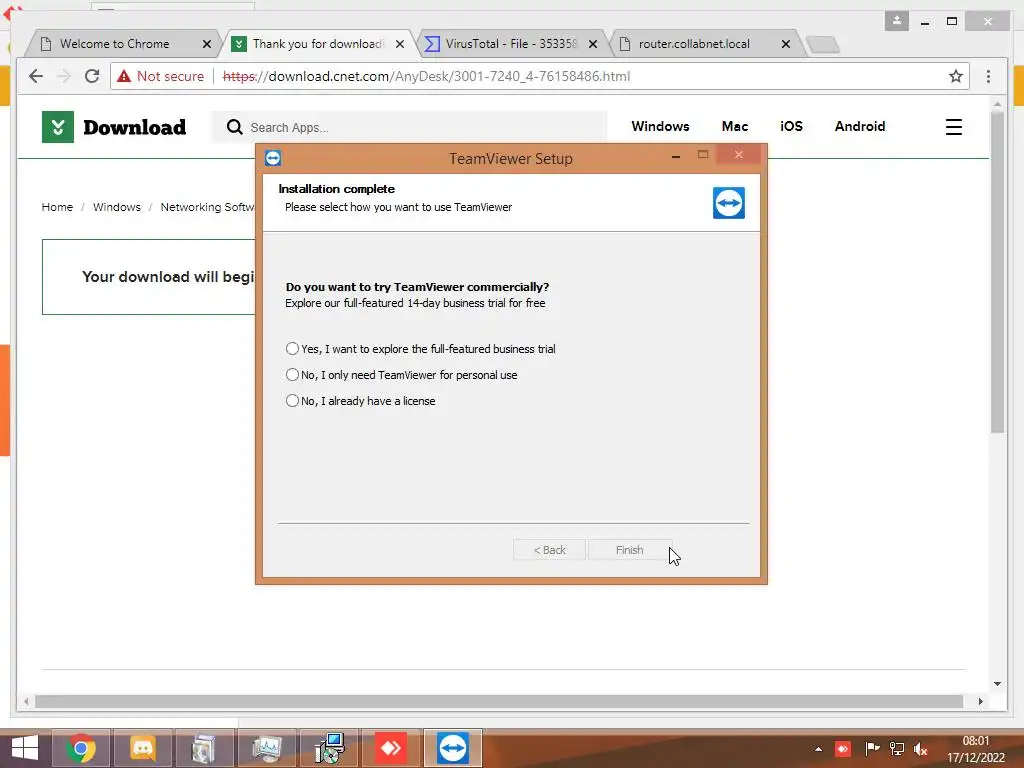Show hidden system tray icons

pos(818,749)
